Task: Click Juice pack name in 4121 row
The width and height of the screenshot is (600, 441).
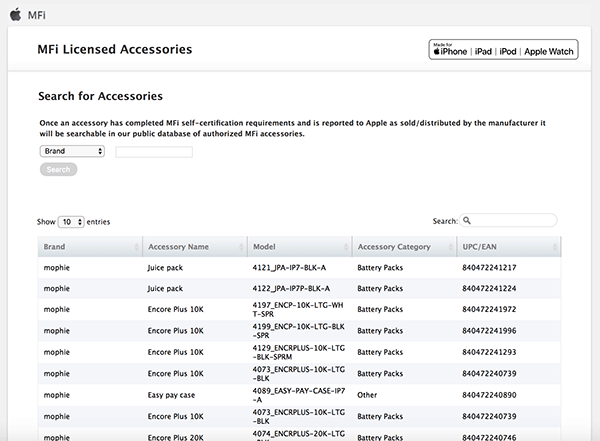Action: point(165,268)
